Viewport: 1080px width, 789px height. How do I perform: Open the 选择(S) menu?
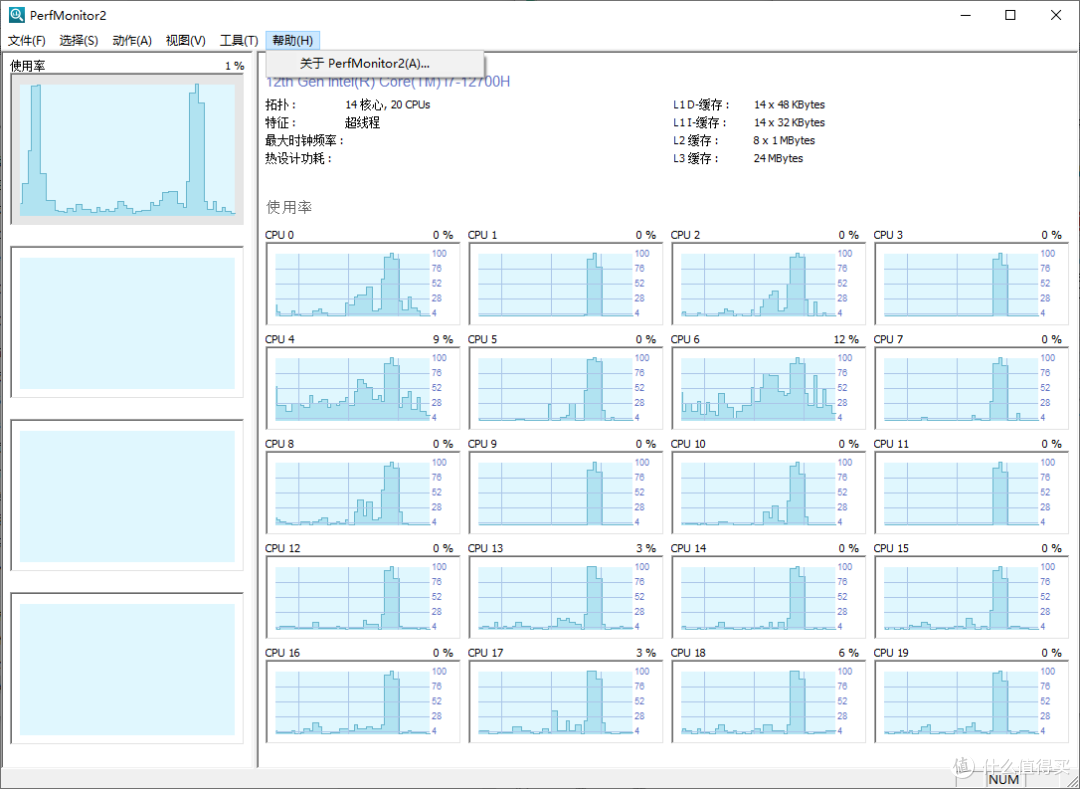click(x=78, y=40)
